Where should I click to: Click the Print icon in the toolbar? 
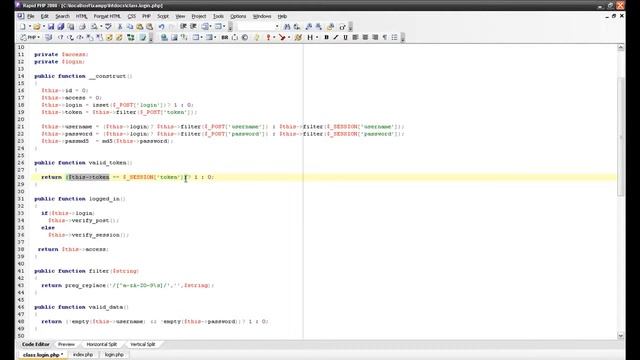coord(82,27)
